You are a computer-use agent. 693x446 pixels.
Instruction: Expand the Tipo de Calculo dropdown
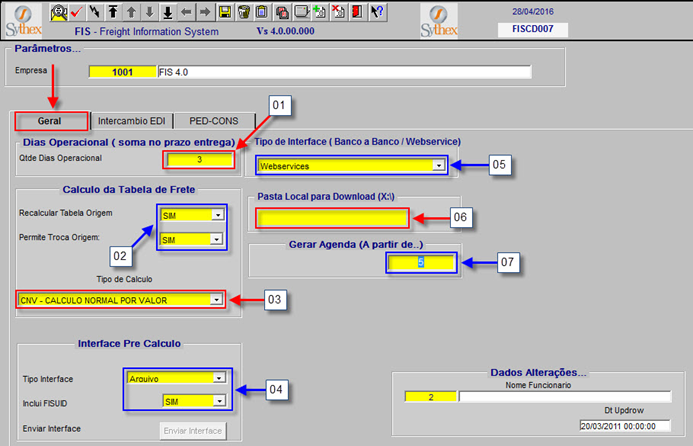pyautogui.click(x=215, y=299)
